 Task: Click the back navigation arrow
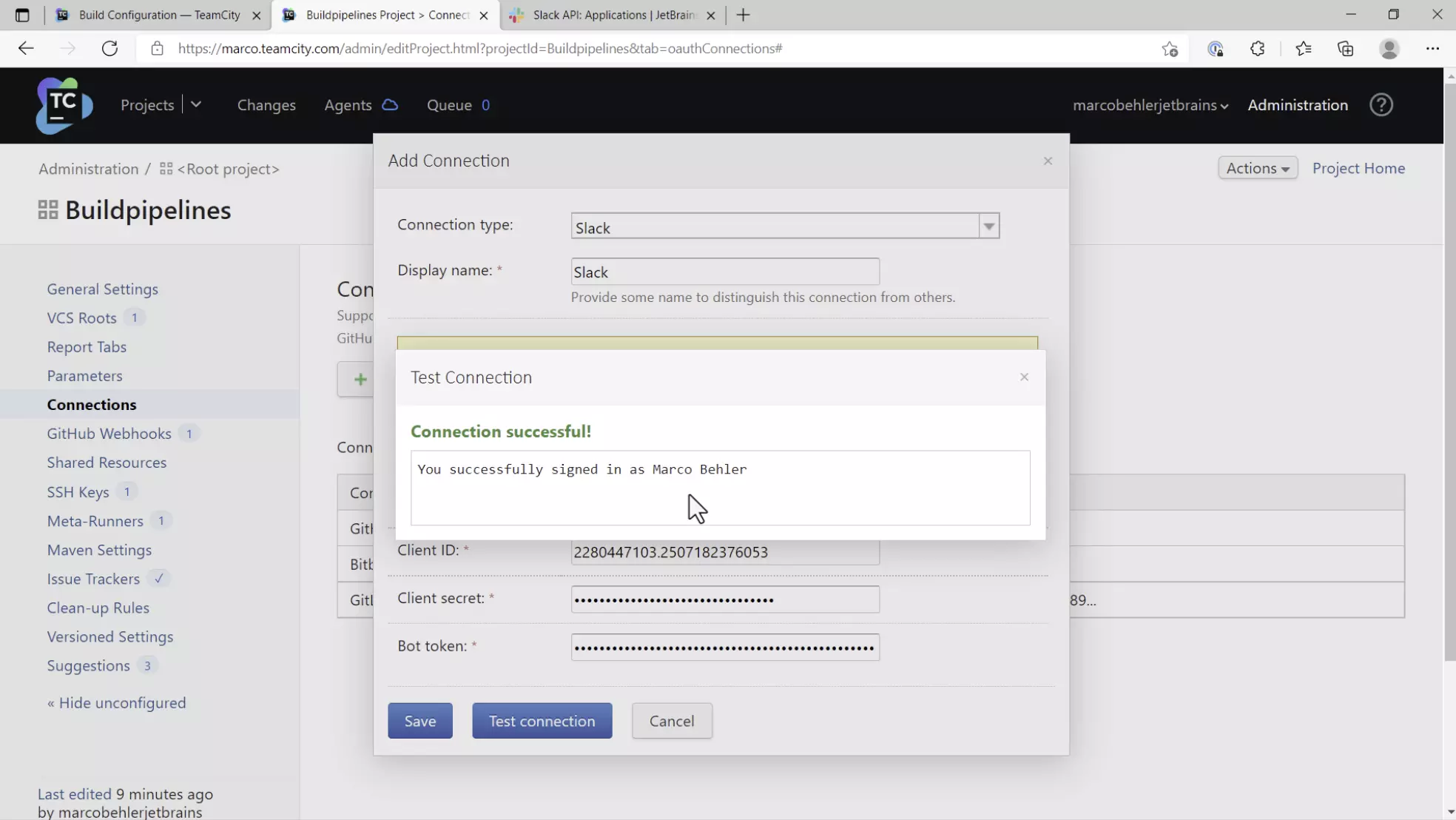point(26,48)
